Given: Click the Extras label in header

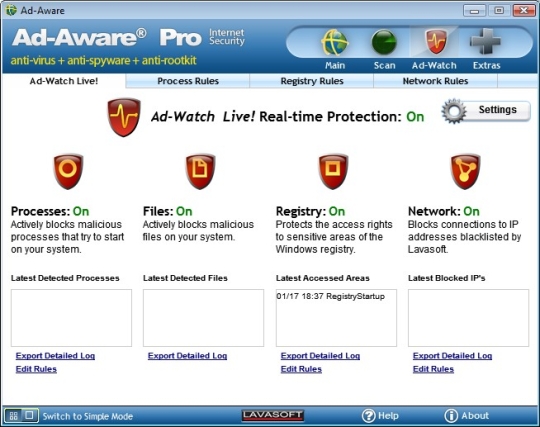Looking at the screenshot, I should click(x=486, y=65).
